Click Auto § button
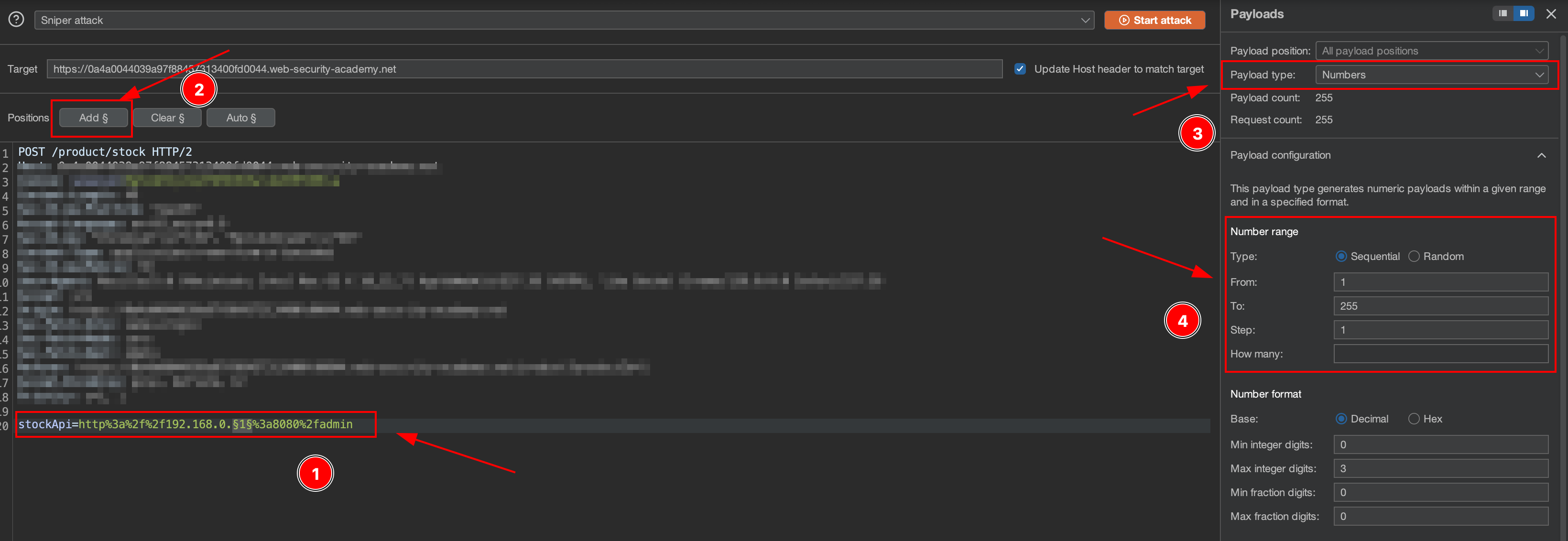This screenshot has width=1568, height=541. 240,118
